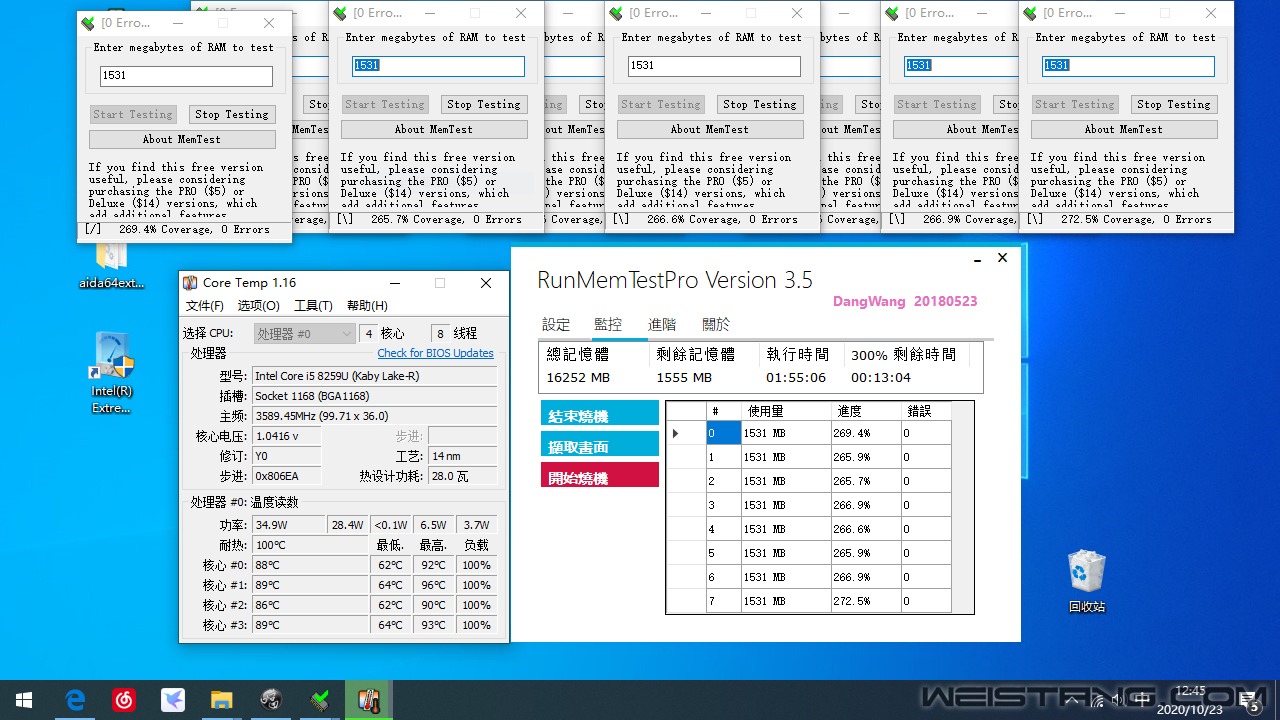Open the white bird app in the taskbar
The image size is (1280, 720).
click(x=173, y=700)
